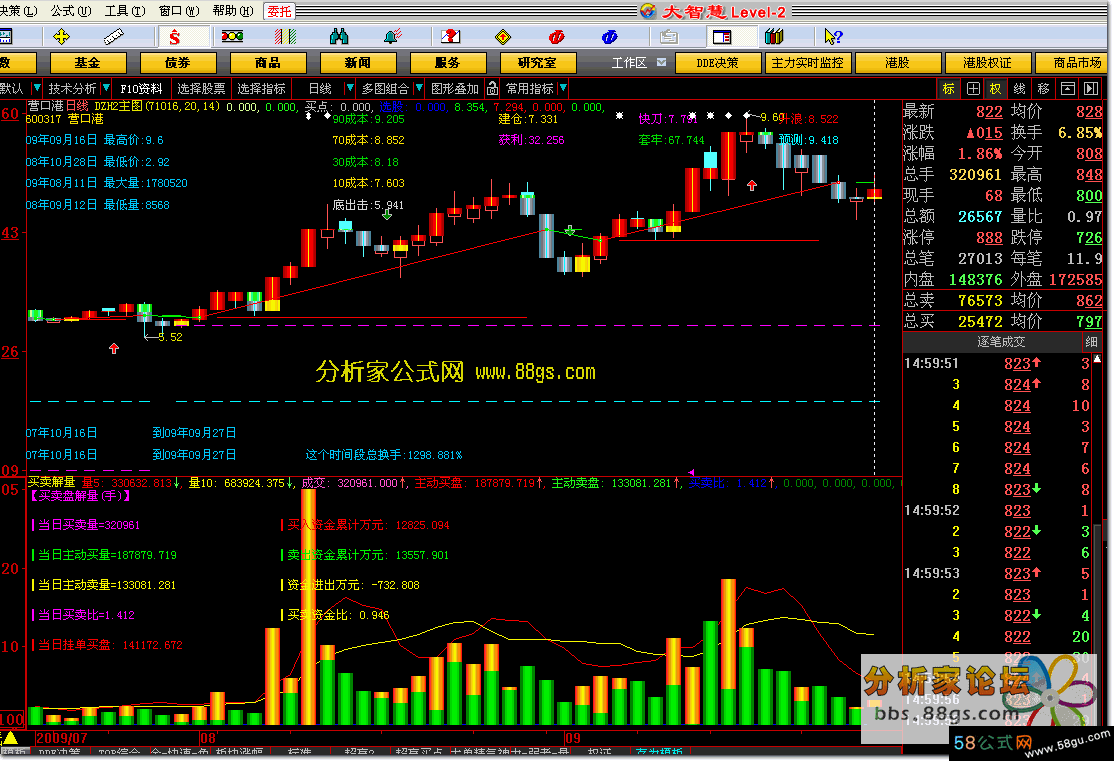Open the traffic-light signal icon in toolbar

coord(232,36)
